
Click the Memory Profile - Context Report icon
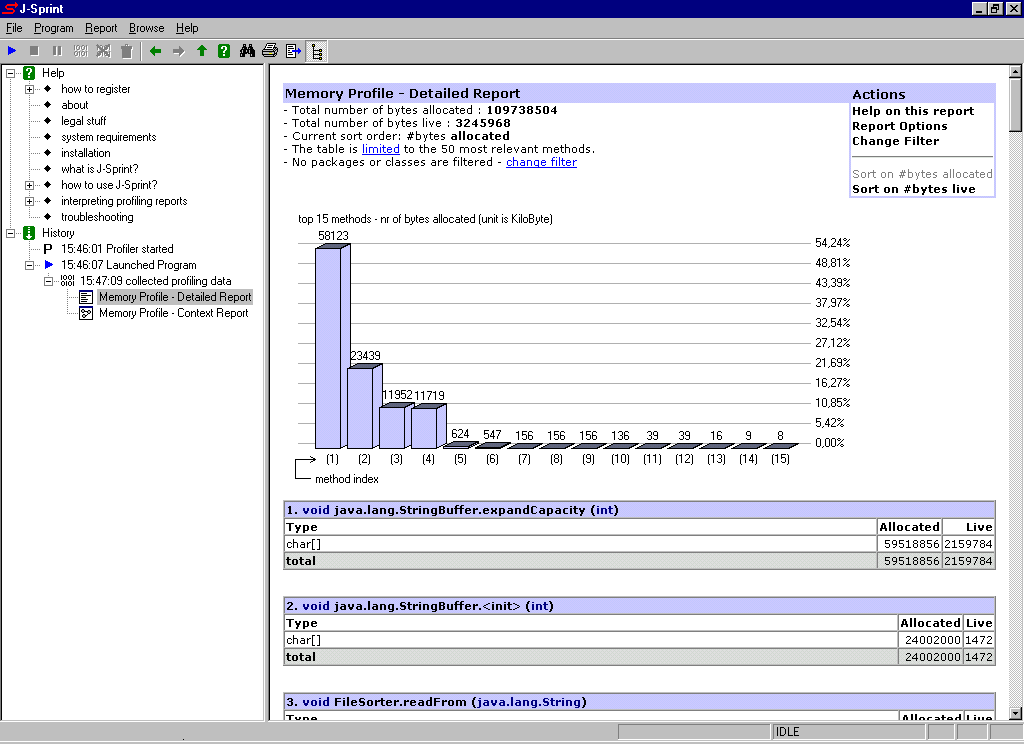pos(86,313)
